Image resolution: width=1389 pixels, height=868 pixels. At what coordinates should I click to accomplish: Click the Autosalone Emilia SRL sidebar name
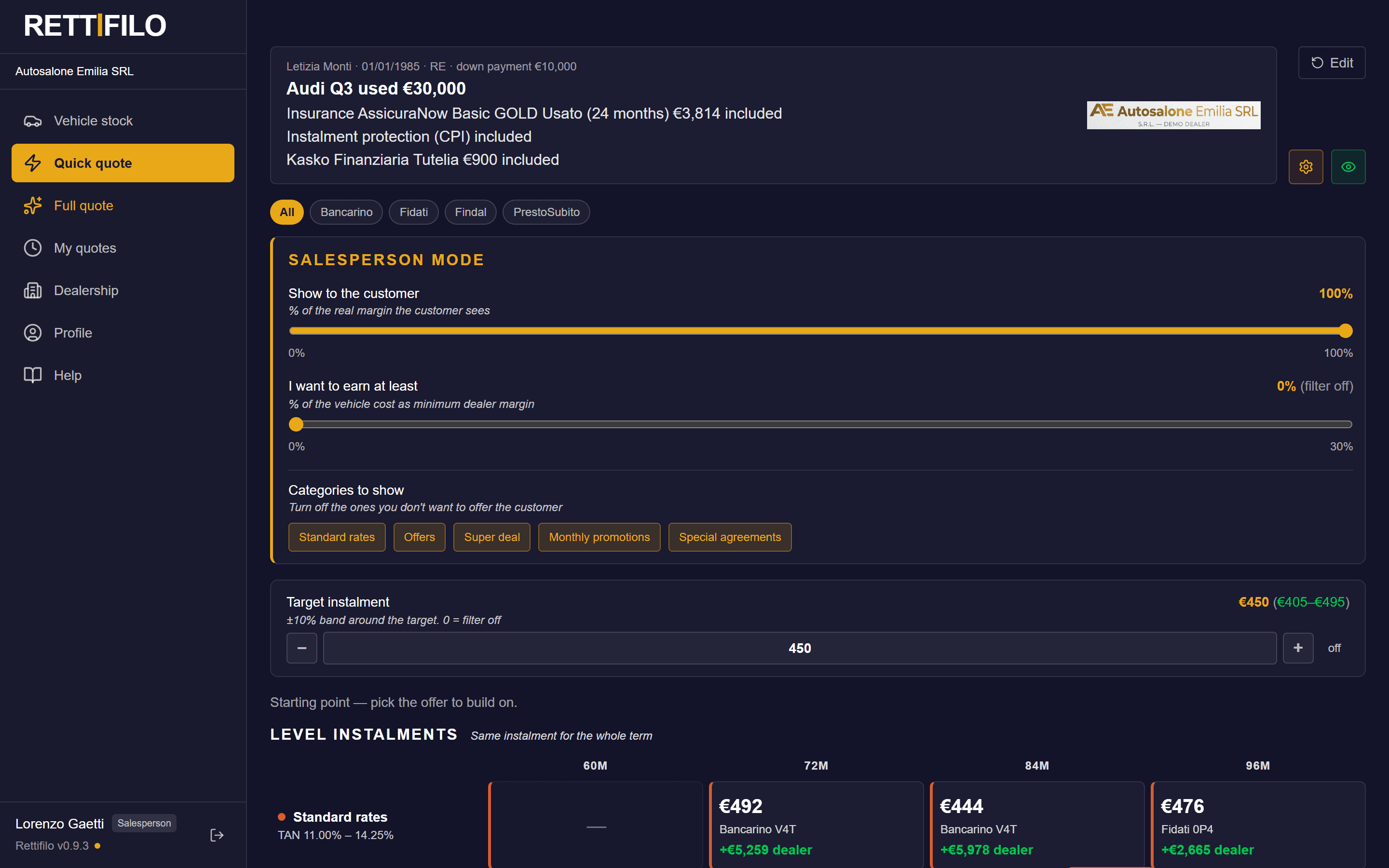pyautogui.click(x=74, y=71)
